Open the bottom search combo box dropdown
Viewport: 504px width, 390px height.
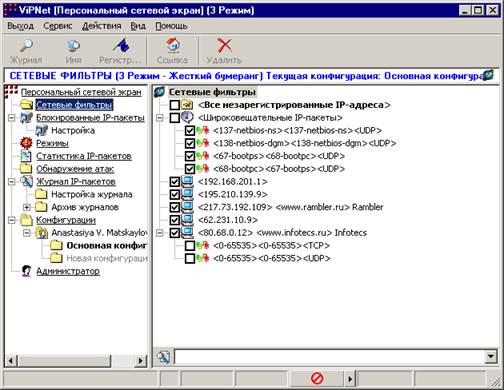pos(490,357)
